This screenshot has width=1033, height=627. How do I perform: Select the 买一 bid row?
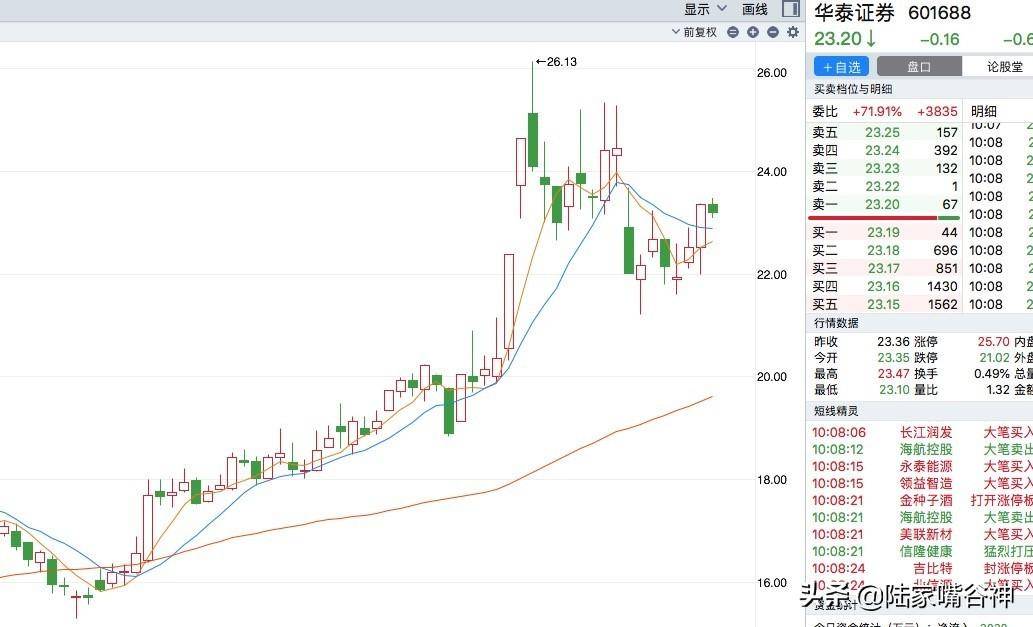click(x=885, y=232)
